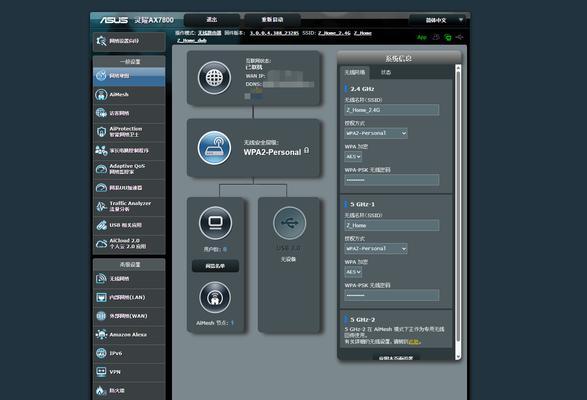Select the Network Map sidebar icon

[101, 76]
